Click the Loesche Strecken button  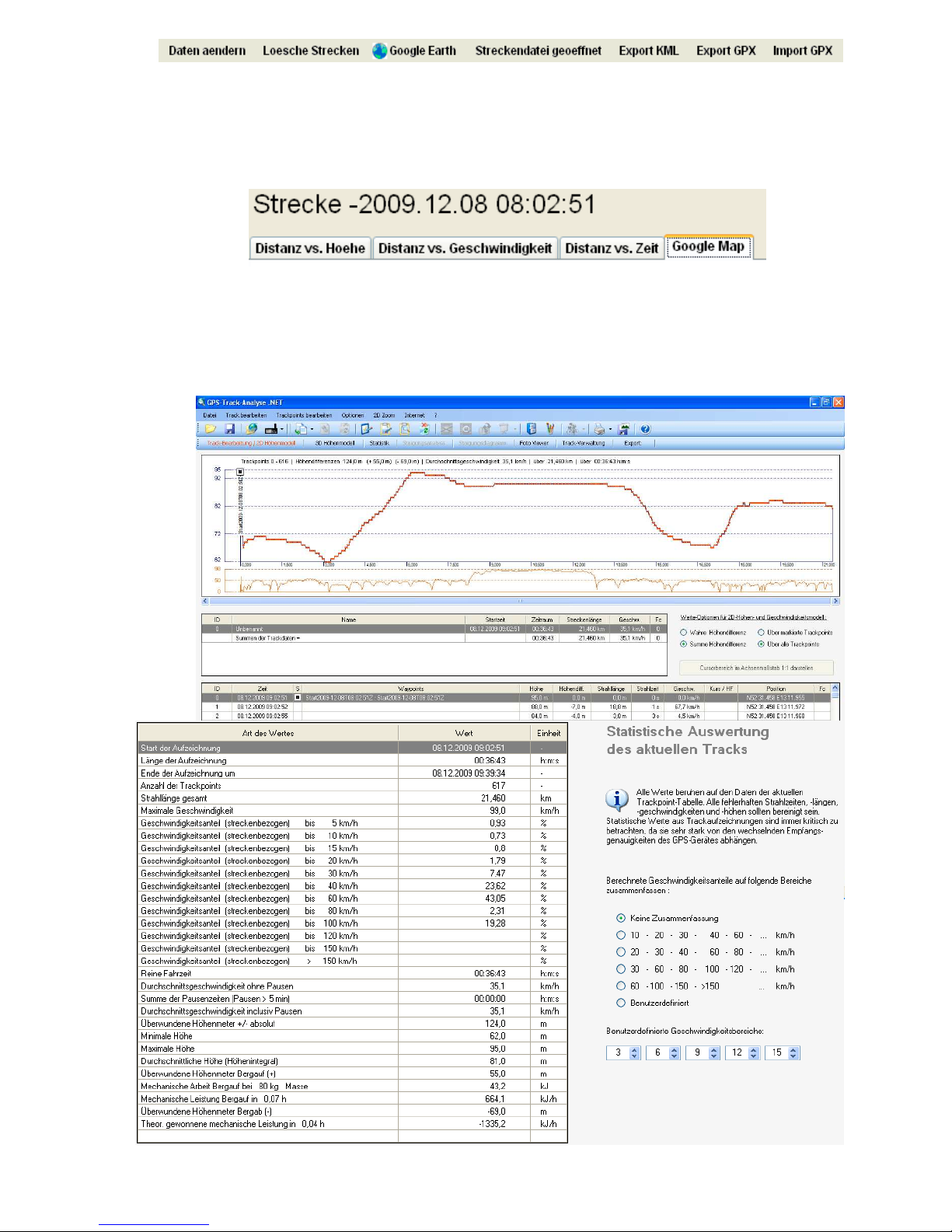click(311, 51)
